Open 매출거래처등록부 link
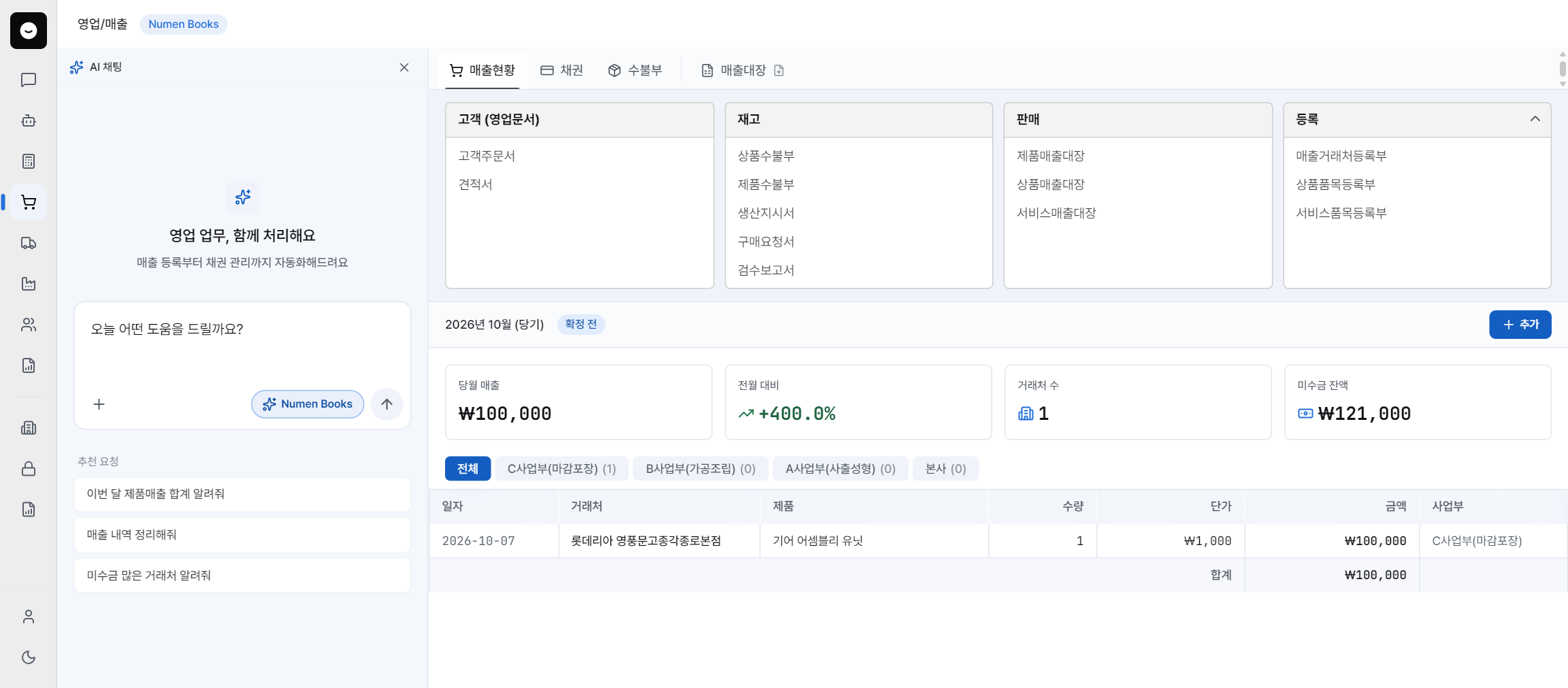Image resolution: width=1568 pixels, height=688 pixels. (x=1341, y=156)
